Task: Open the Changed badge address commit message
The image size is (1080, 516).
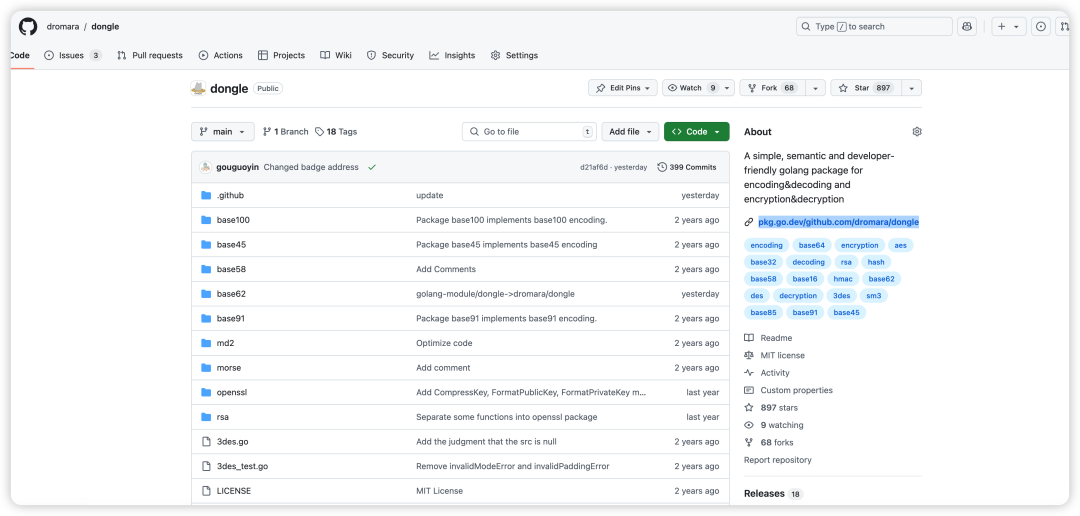Action: tap(311, 167)
